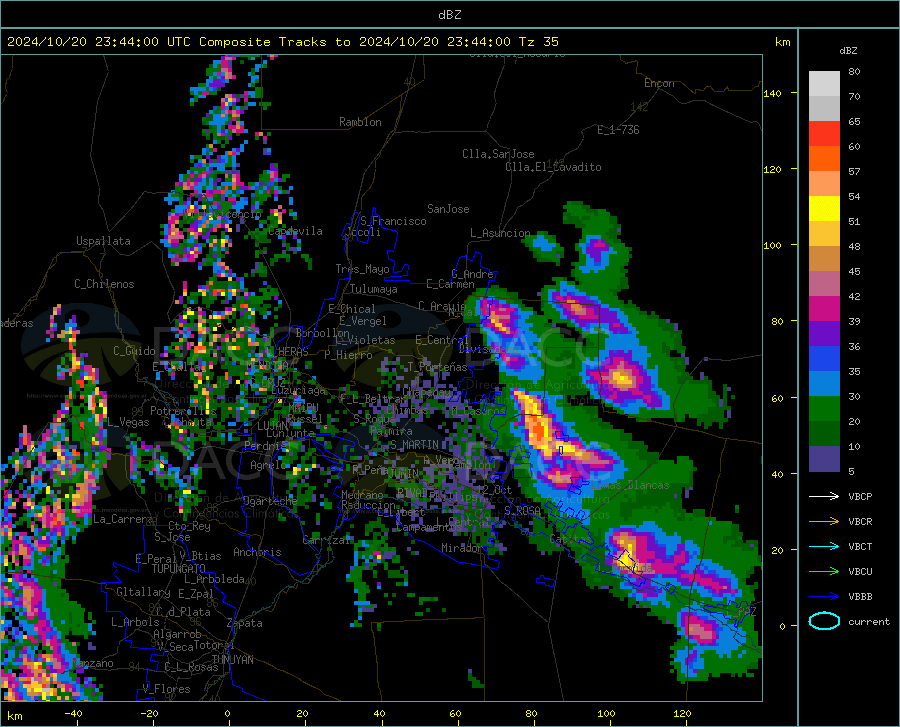The height and width of the screenshot is (727, 900).
Task: Click the 'V_Flores' place label
Action: (166, 689)
